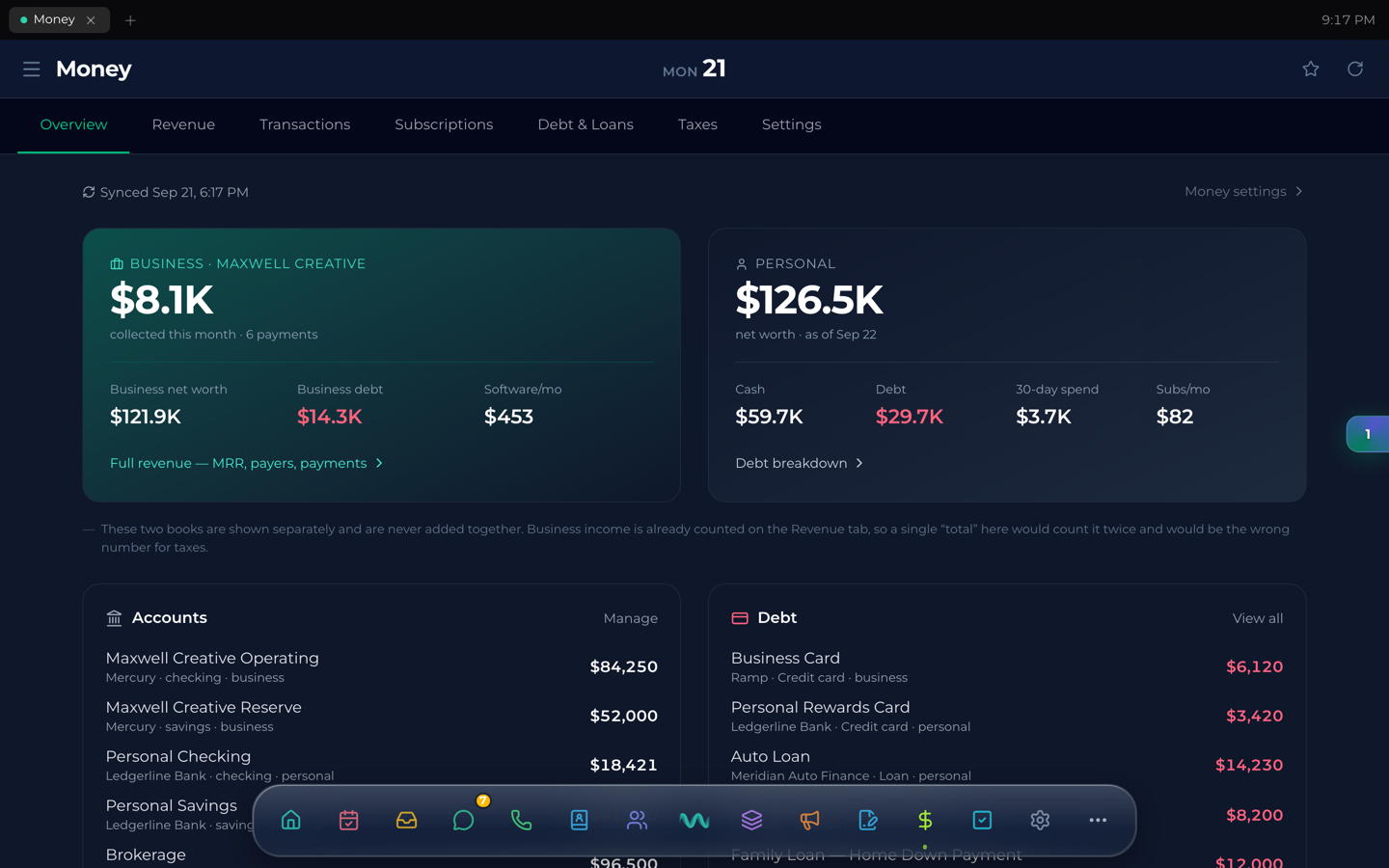Click View all in the Debt panel
Image resolution: width=1389 pixels, height=868 pixels.
point(1258,619)
